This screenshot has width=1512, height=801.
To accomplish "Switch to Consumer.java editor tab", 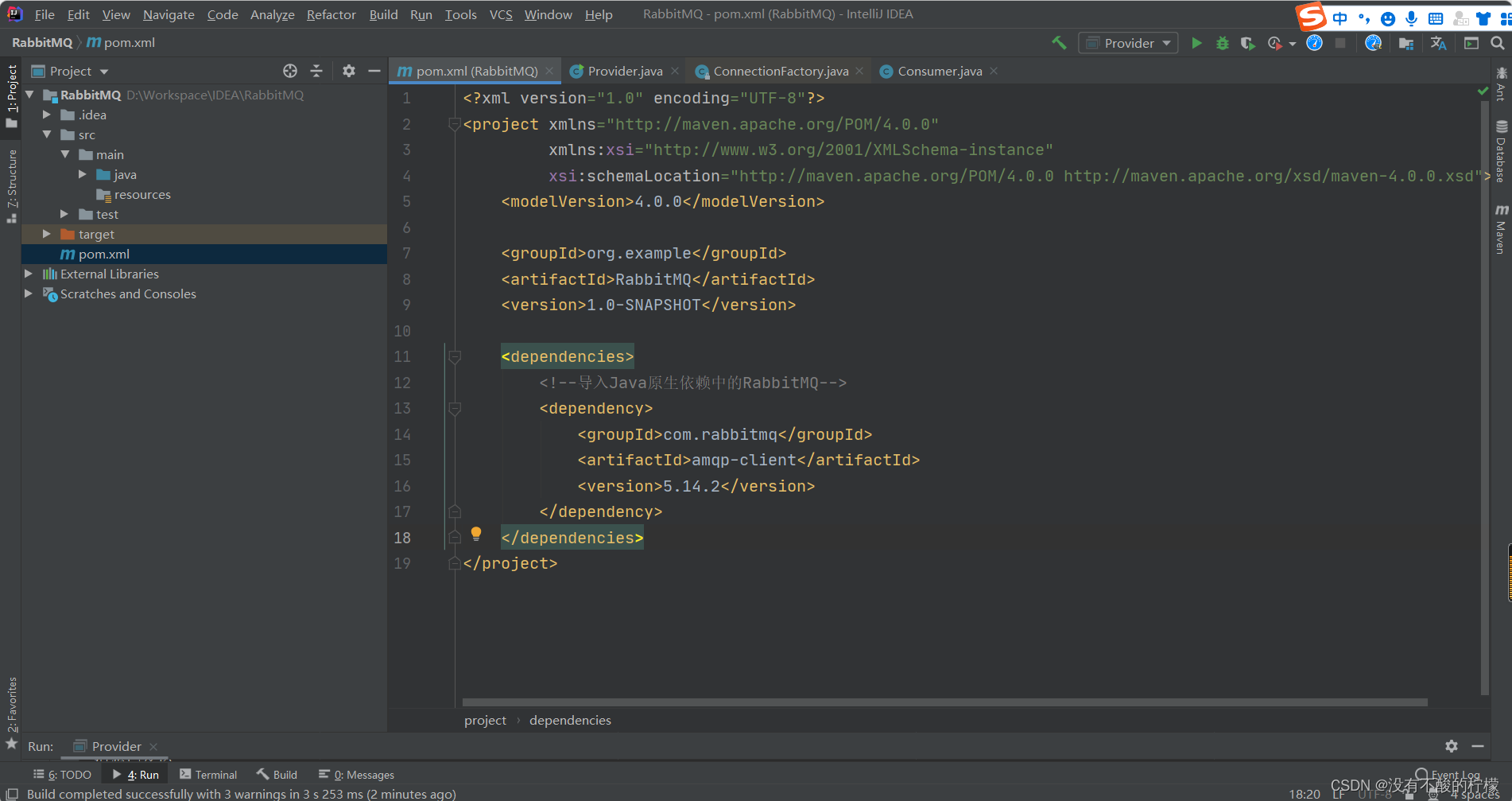I will pos(940,71).
